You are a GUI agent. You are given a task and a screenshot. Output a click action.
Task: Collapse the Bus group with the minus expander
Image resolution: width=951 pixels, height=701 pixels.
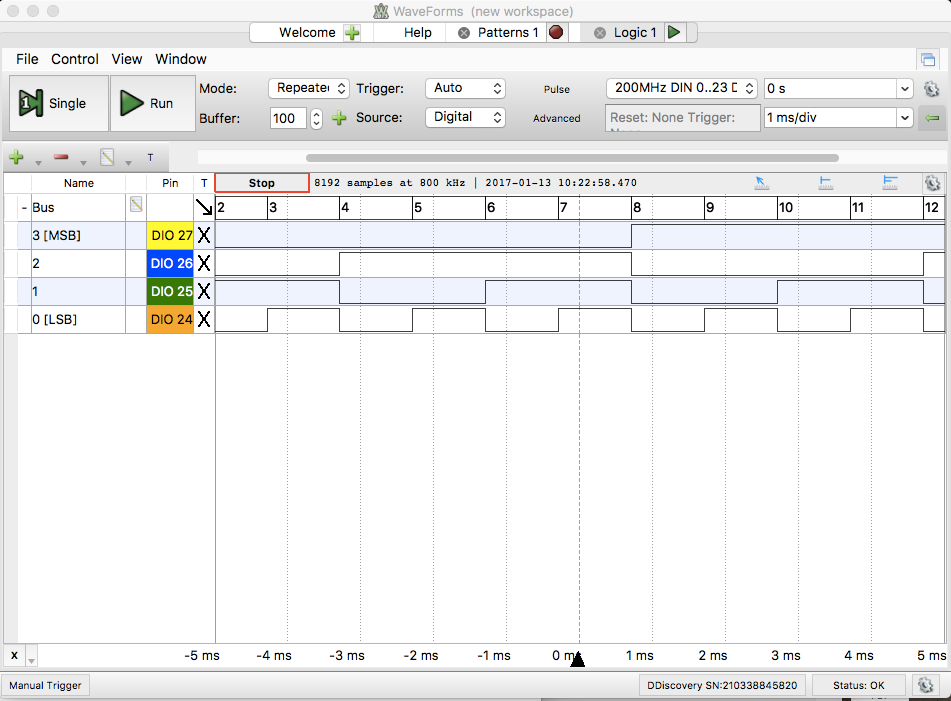click(x=24, y=208)
